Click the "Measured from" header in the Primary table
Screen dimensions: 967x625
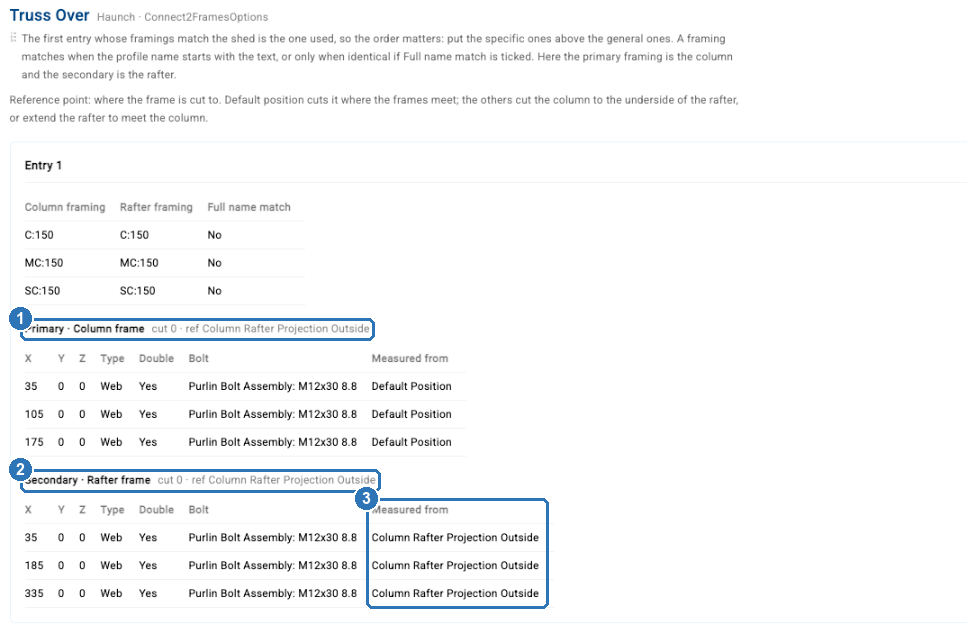point(409,358)
